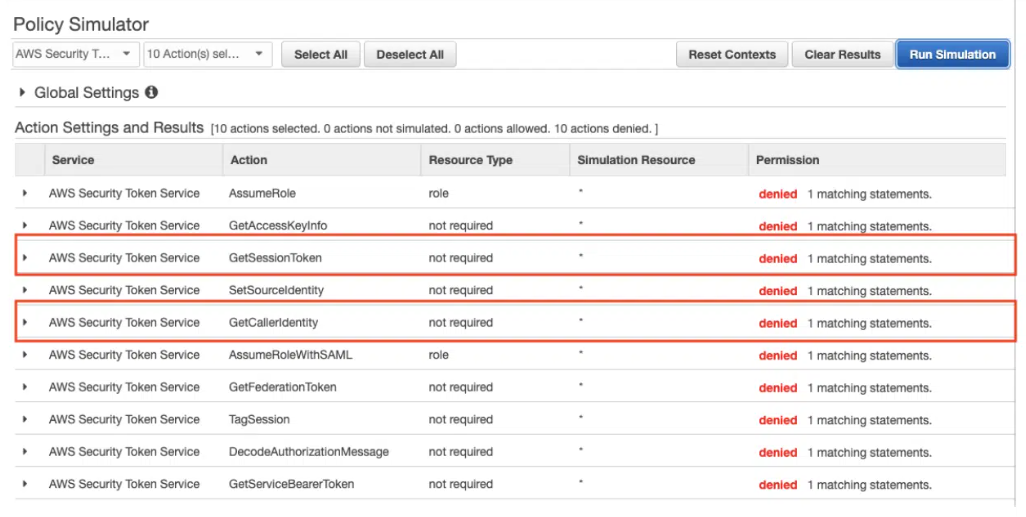Click the denied status for TagSession
Viewport: 1026px width, 517px height.
[777, 420]
